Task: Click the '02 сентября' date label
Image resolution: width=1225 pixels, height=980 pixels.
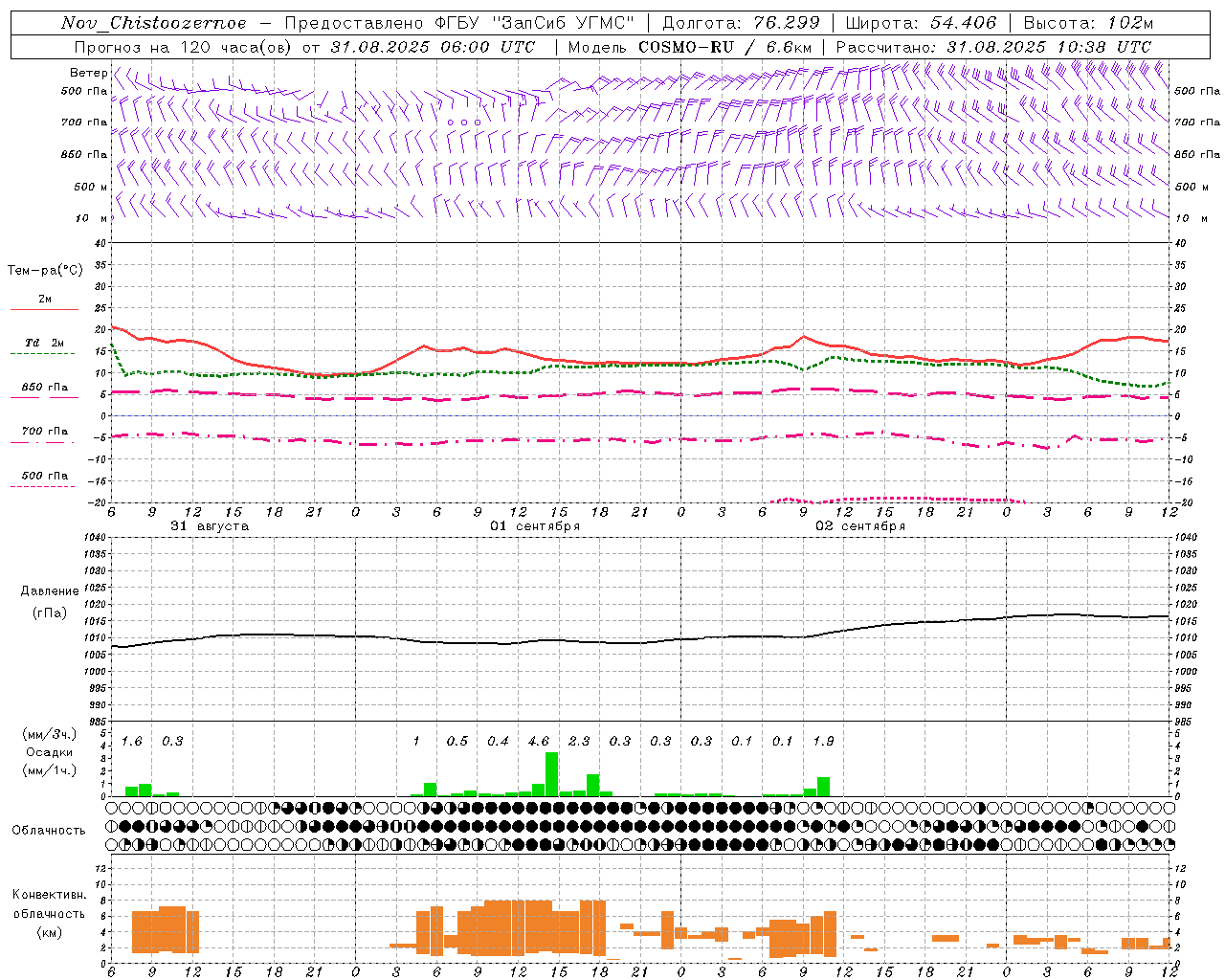Action: 860,526
